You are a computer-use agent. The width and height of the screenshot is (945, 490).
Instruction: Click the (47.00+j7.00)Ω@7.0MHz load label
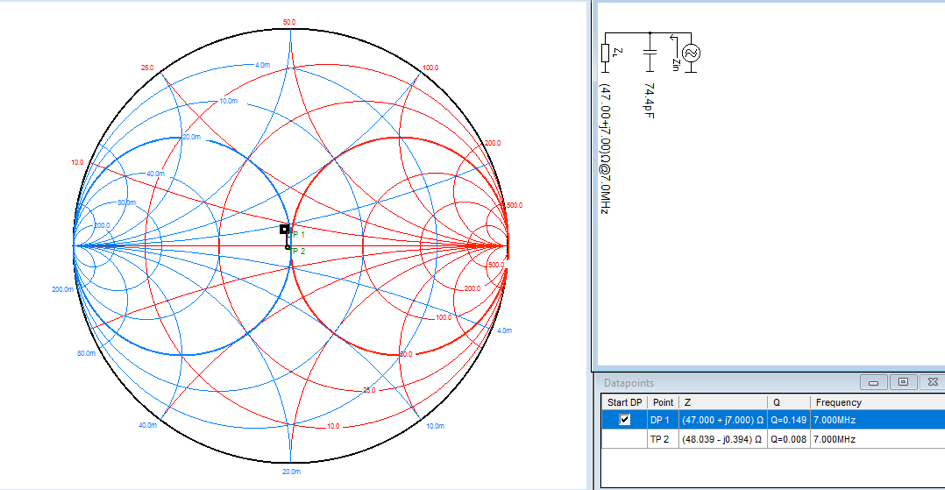point(604,149)
